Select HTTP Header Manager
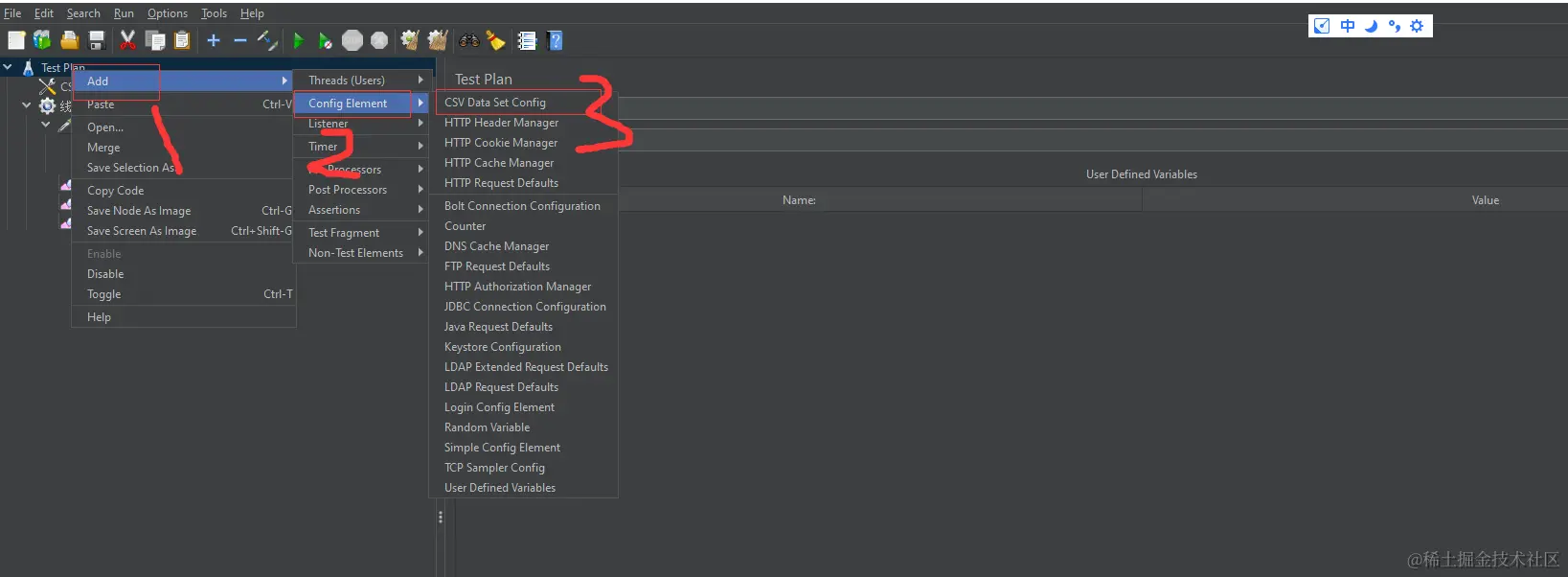 click(523, 123)
